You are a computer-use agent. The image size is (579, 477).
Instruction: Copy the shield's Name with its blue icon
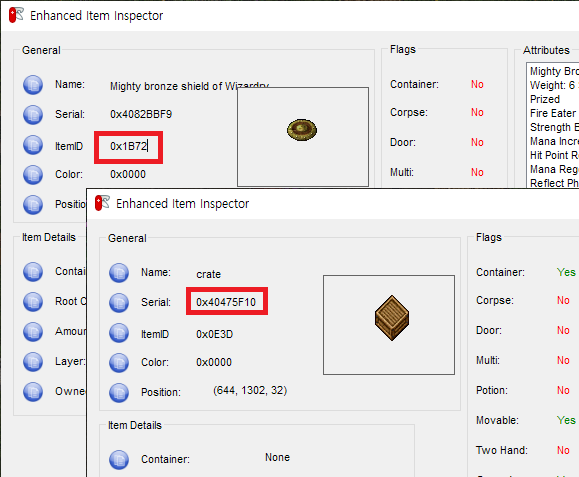(33, 85)
